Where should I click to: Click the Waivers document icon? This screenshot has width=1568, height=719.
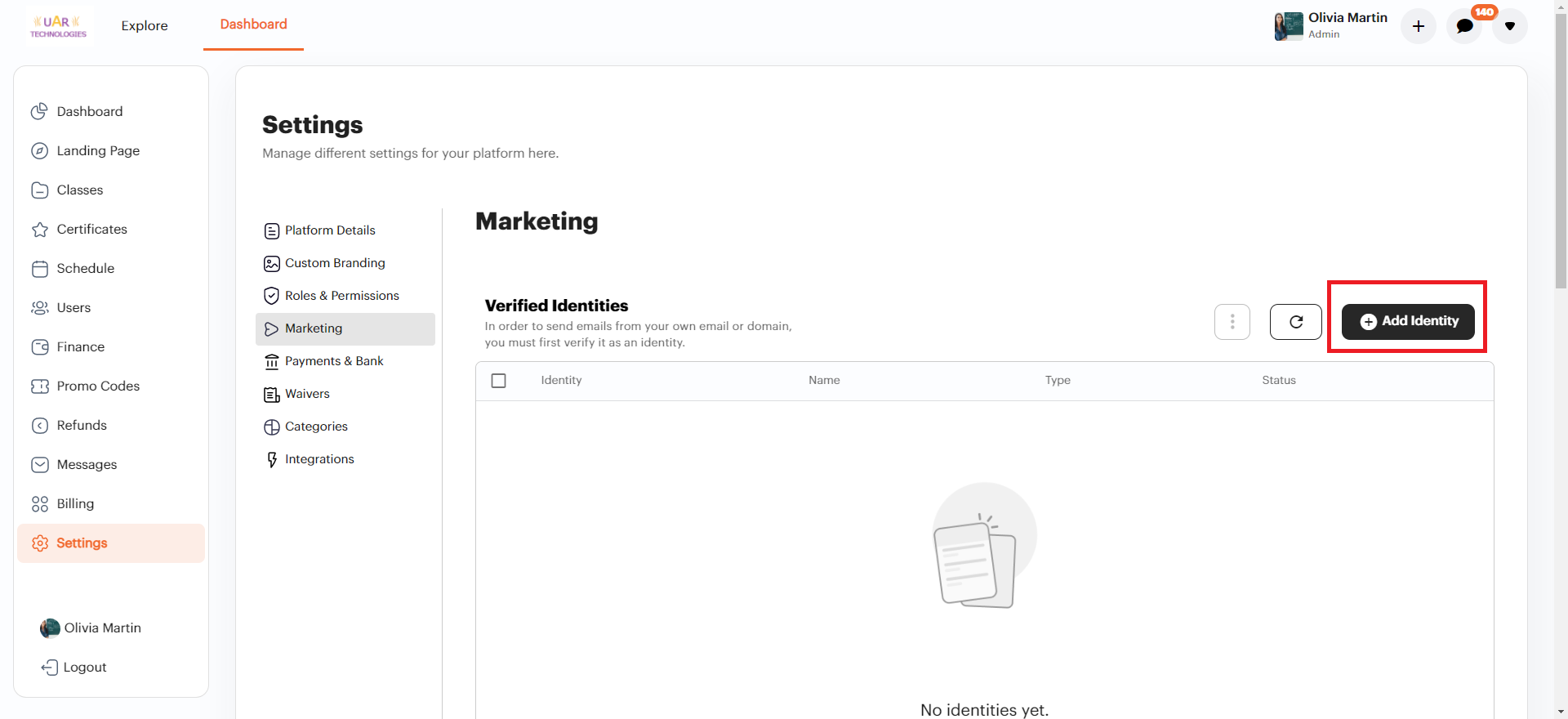(272, 395)
